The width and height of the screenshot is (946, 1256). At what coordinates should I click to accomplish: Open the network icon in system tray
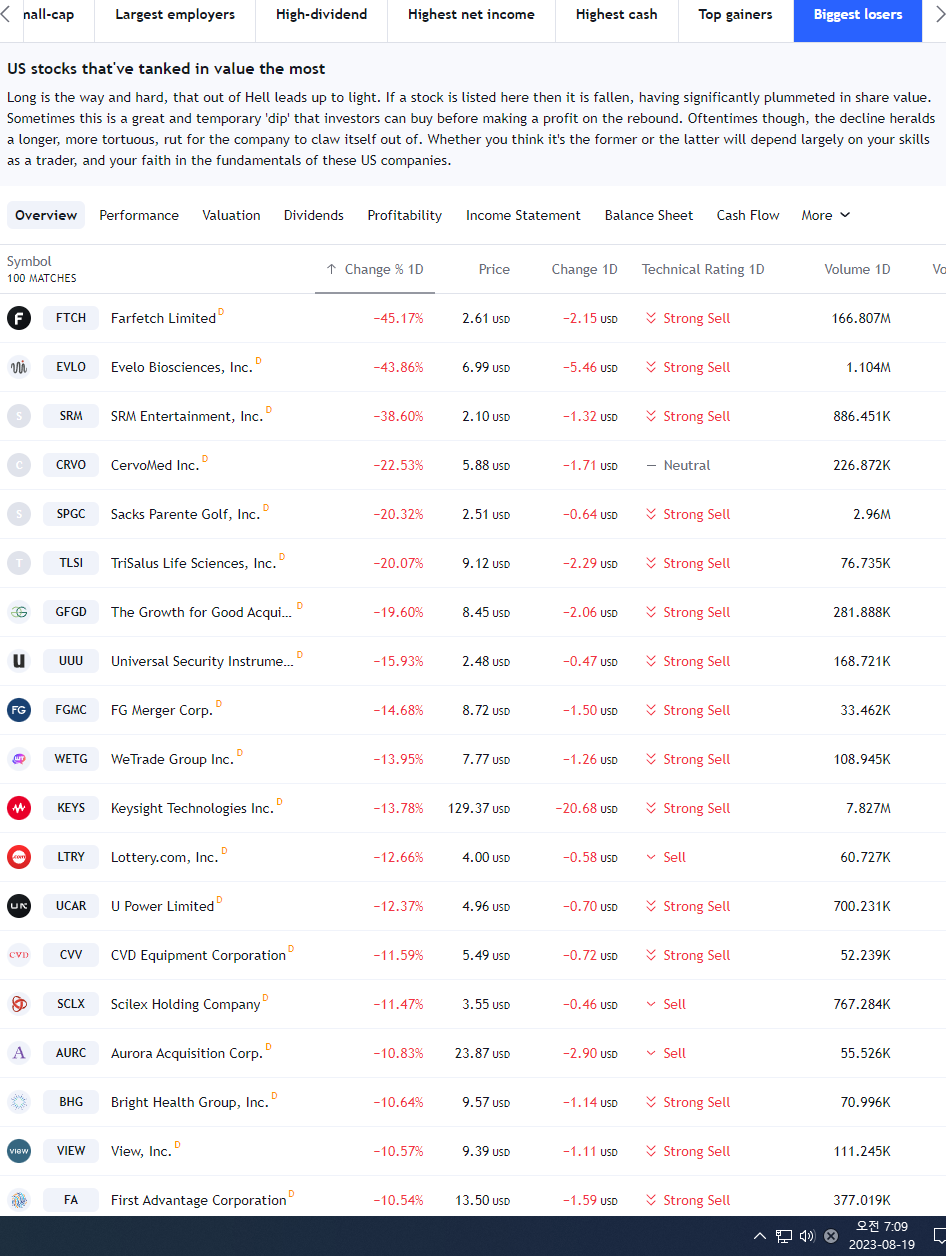tap(783, 1236)
